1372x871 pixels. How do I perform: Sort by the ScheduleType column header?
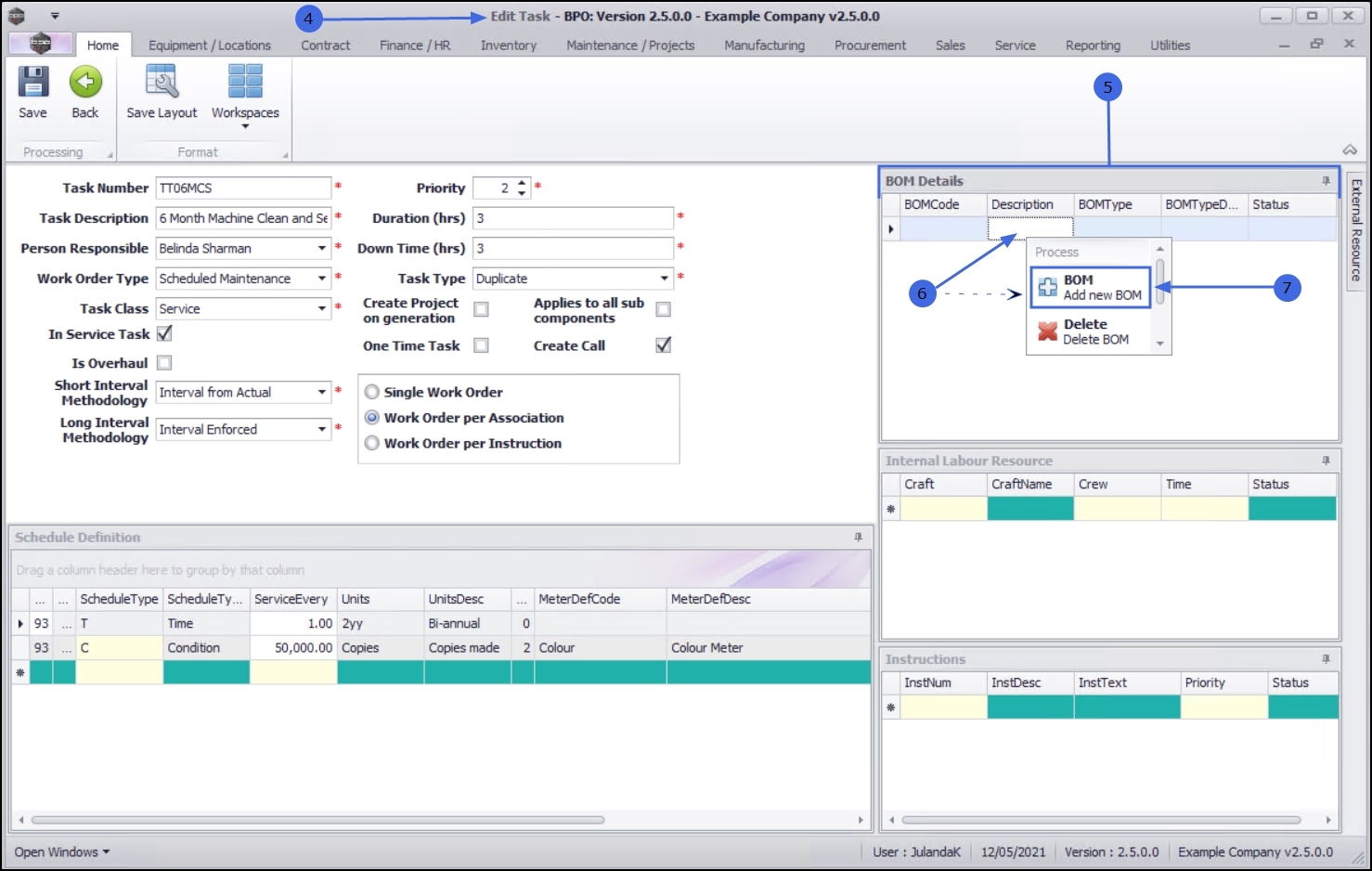coord(120,599)
